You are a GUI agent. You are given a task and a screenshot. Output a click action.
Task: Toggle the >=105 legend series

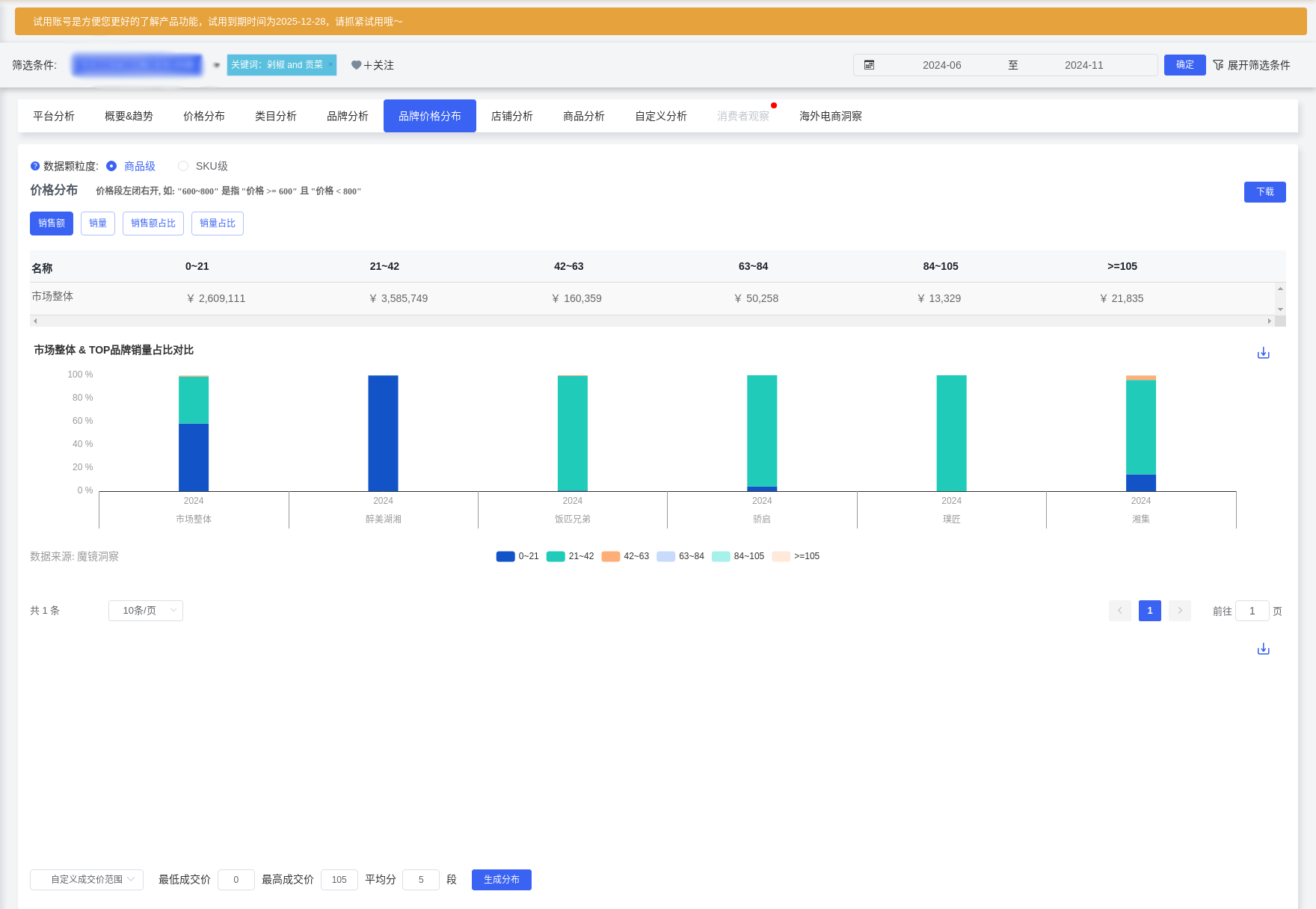coord(796,556)
